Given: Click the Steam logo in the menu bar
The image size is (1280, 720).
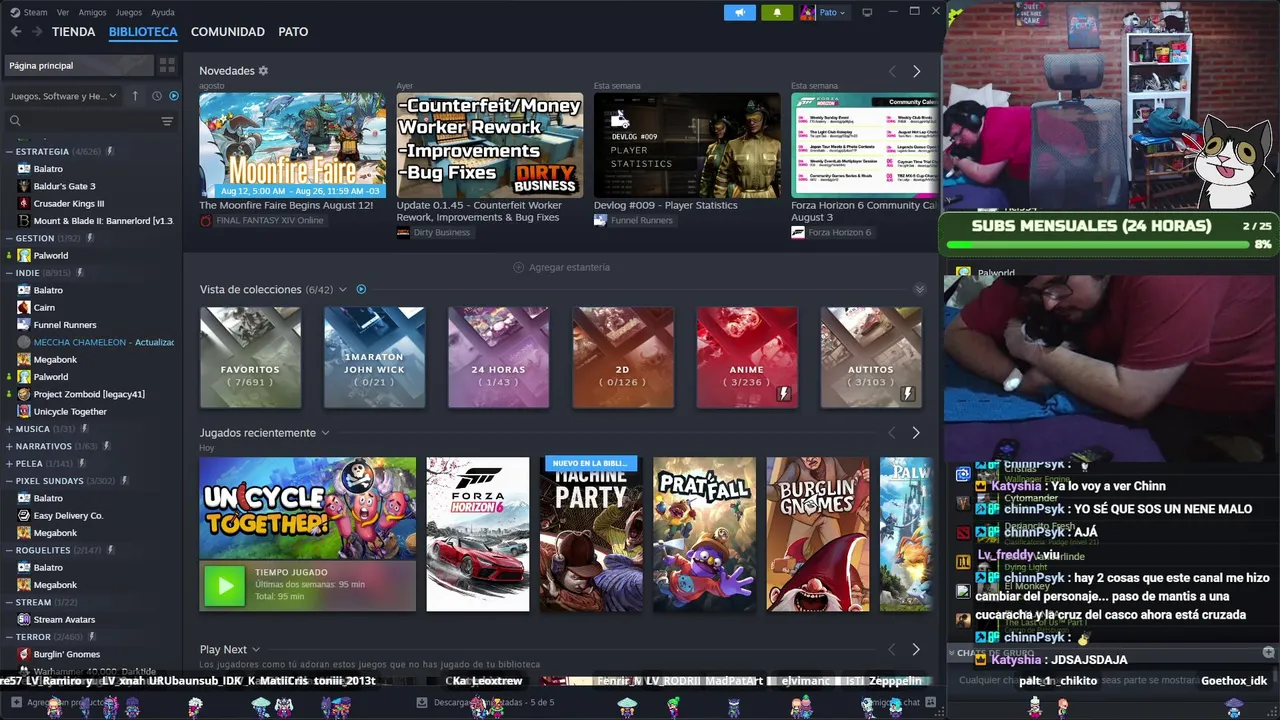Looking at the screenshot, I should pos(15,12).
